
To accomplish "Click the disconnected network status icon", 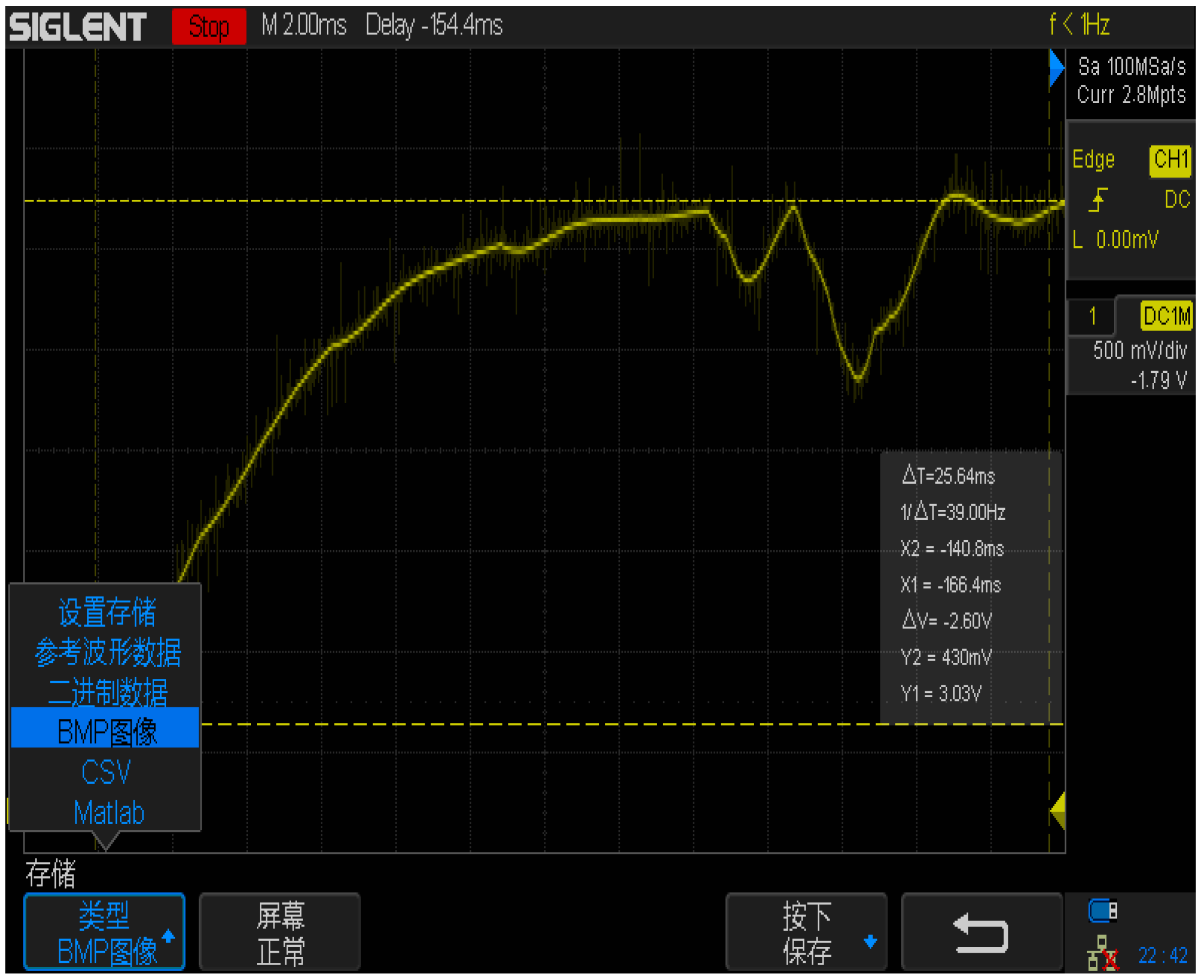I will pos(1103,953).
